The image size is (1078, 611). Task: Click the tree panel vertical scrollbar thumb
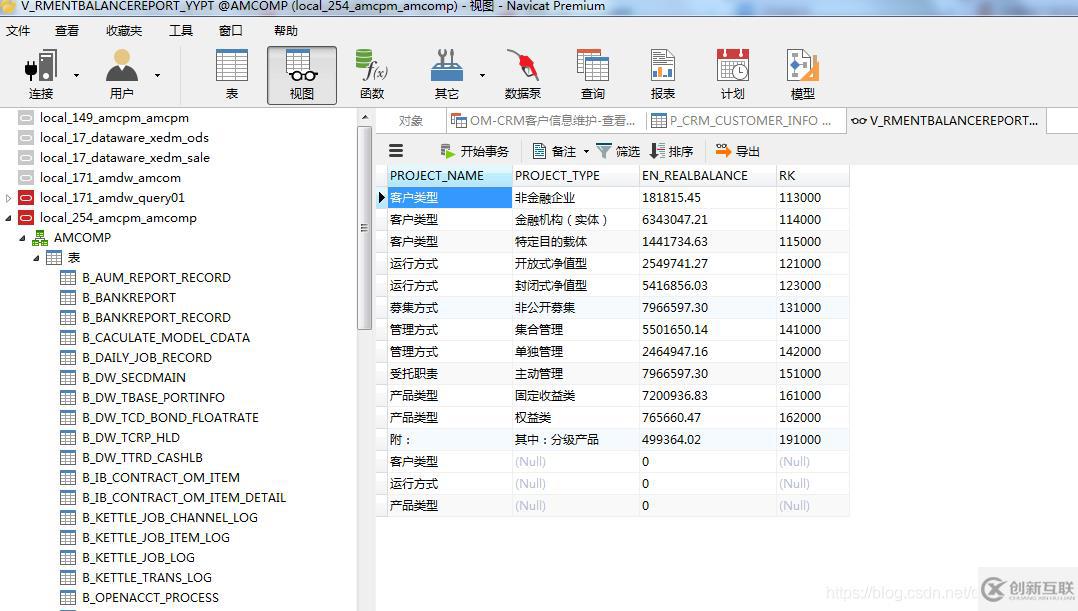click(x=364, y=228)
